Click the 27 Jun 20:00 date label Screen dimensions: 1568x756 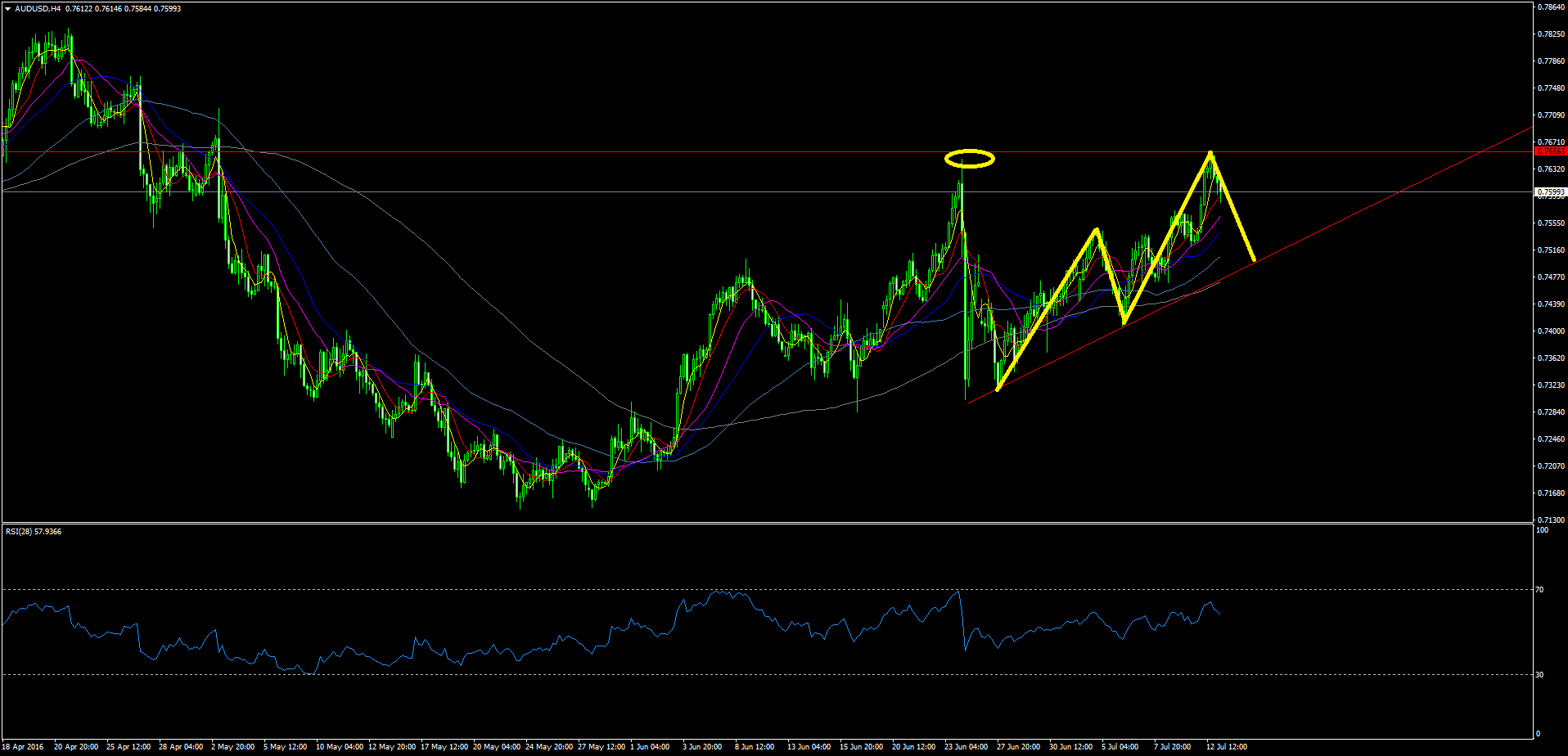1019,747
